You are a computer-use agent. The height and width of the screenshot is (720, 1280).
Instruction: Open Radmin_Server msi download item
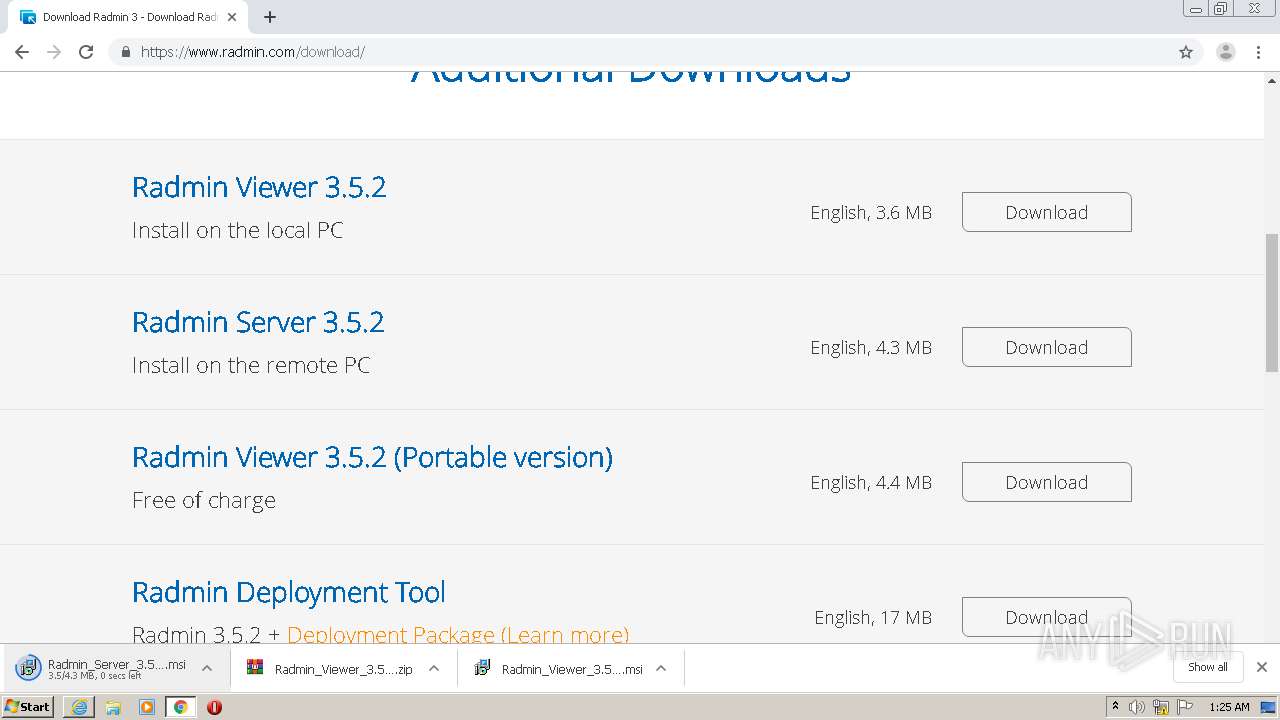(x=100, y=668)
